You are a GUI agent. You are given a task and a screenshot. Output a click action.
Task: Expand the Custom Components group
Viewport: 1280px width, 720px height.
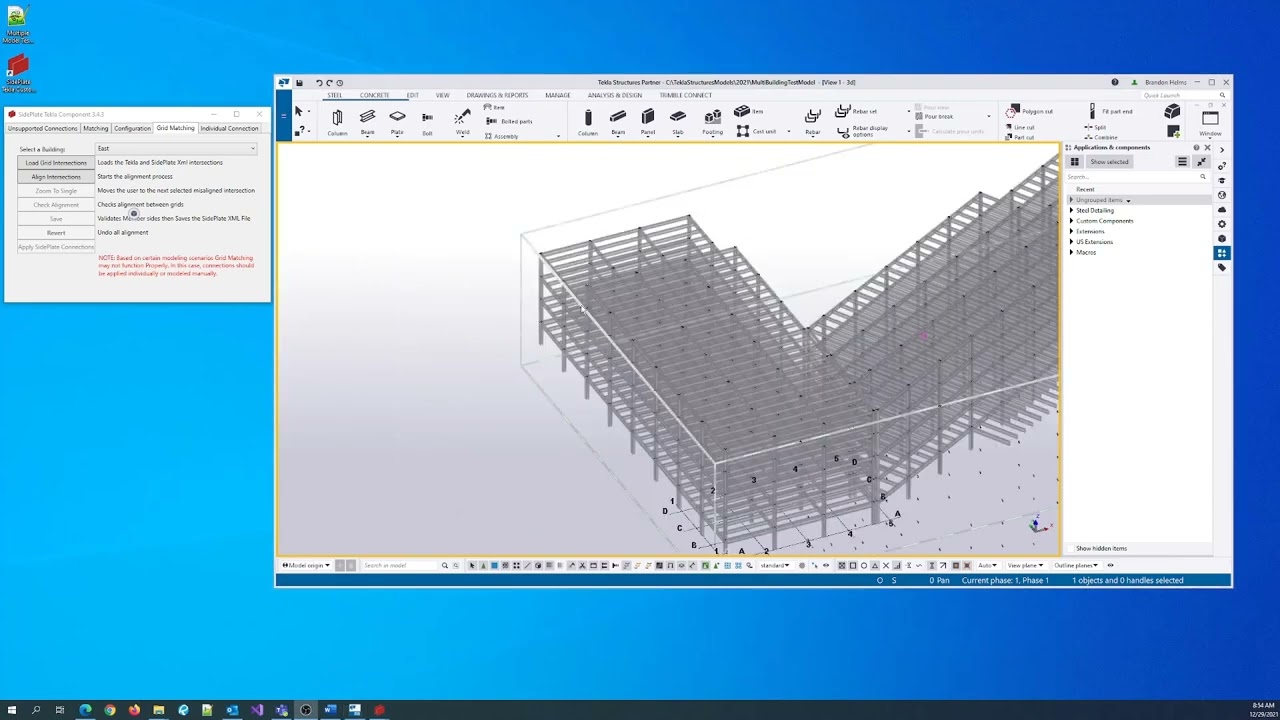pyautogui.click(x=1071, y=221)
